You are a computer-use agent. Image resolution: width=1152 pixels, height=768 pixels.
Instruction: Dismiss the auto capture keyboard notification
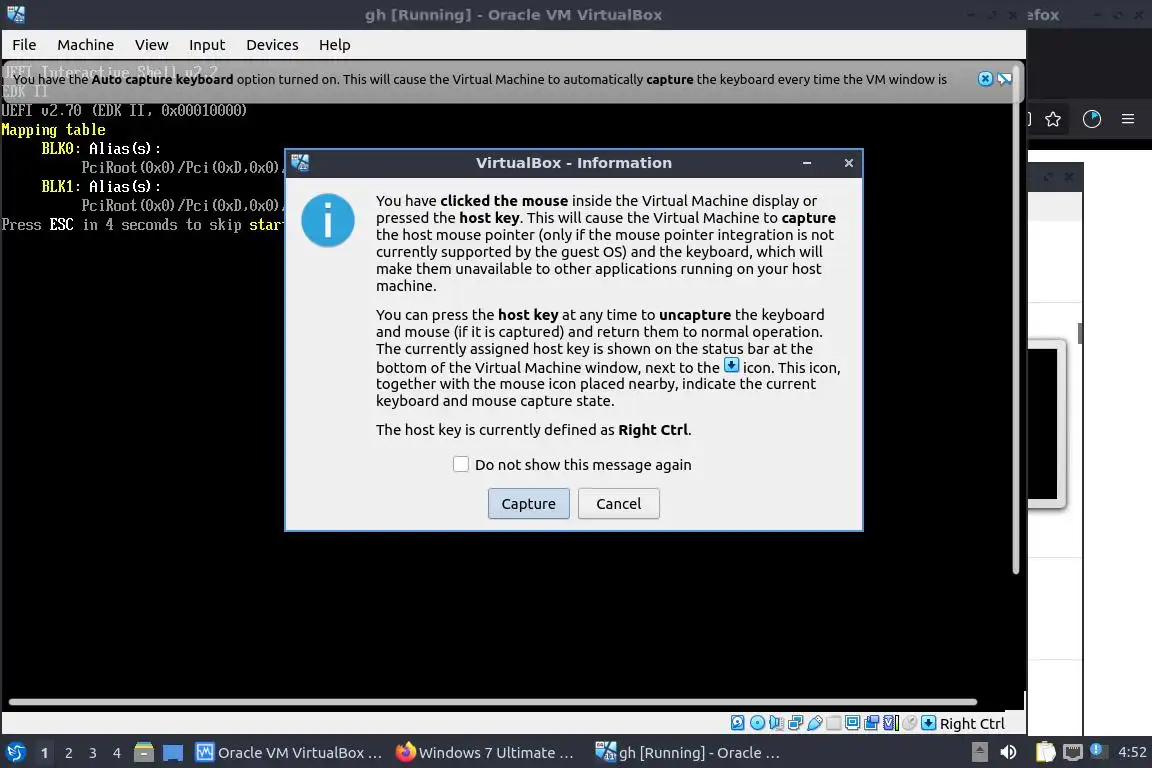(x=985, y=79)
